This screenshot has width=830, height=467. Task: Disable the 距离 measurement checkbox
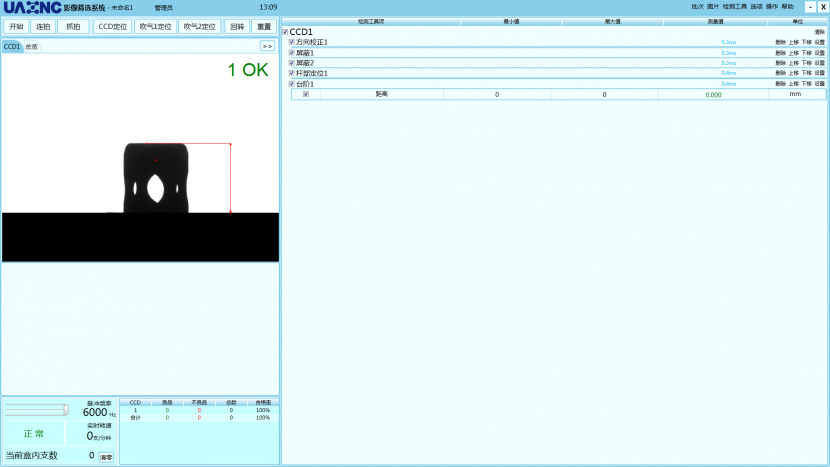click(x=306, y=94)
